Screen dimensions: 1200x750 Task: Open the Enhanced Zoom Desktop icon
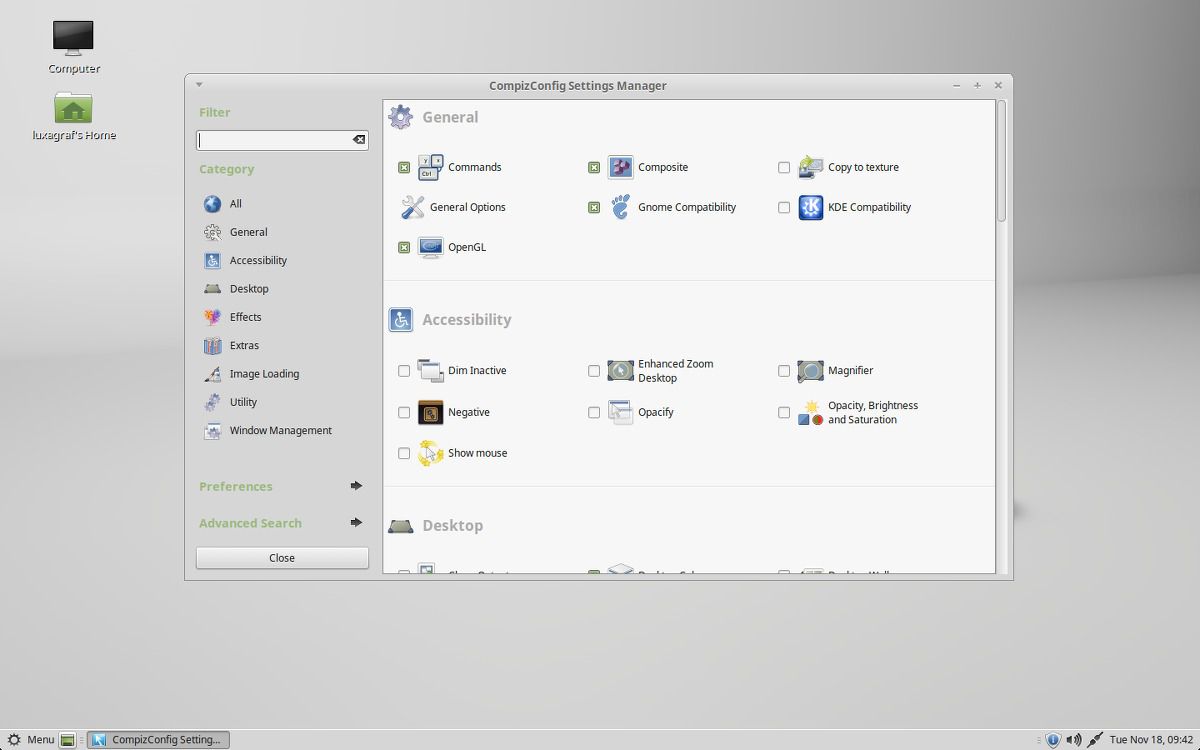coord(620,370)
